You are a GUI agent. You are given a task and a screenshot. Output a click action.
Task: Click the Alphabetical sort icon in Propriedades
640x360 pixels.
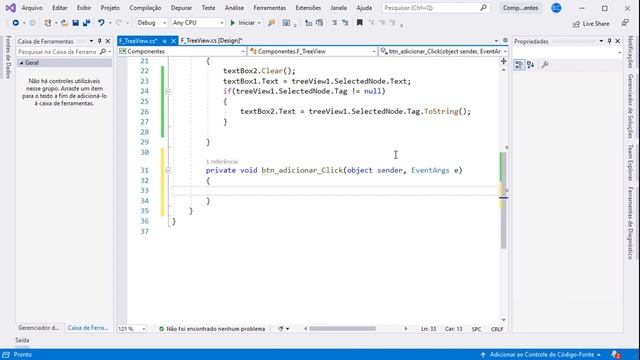530,64
